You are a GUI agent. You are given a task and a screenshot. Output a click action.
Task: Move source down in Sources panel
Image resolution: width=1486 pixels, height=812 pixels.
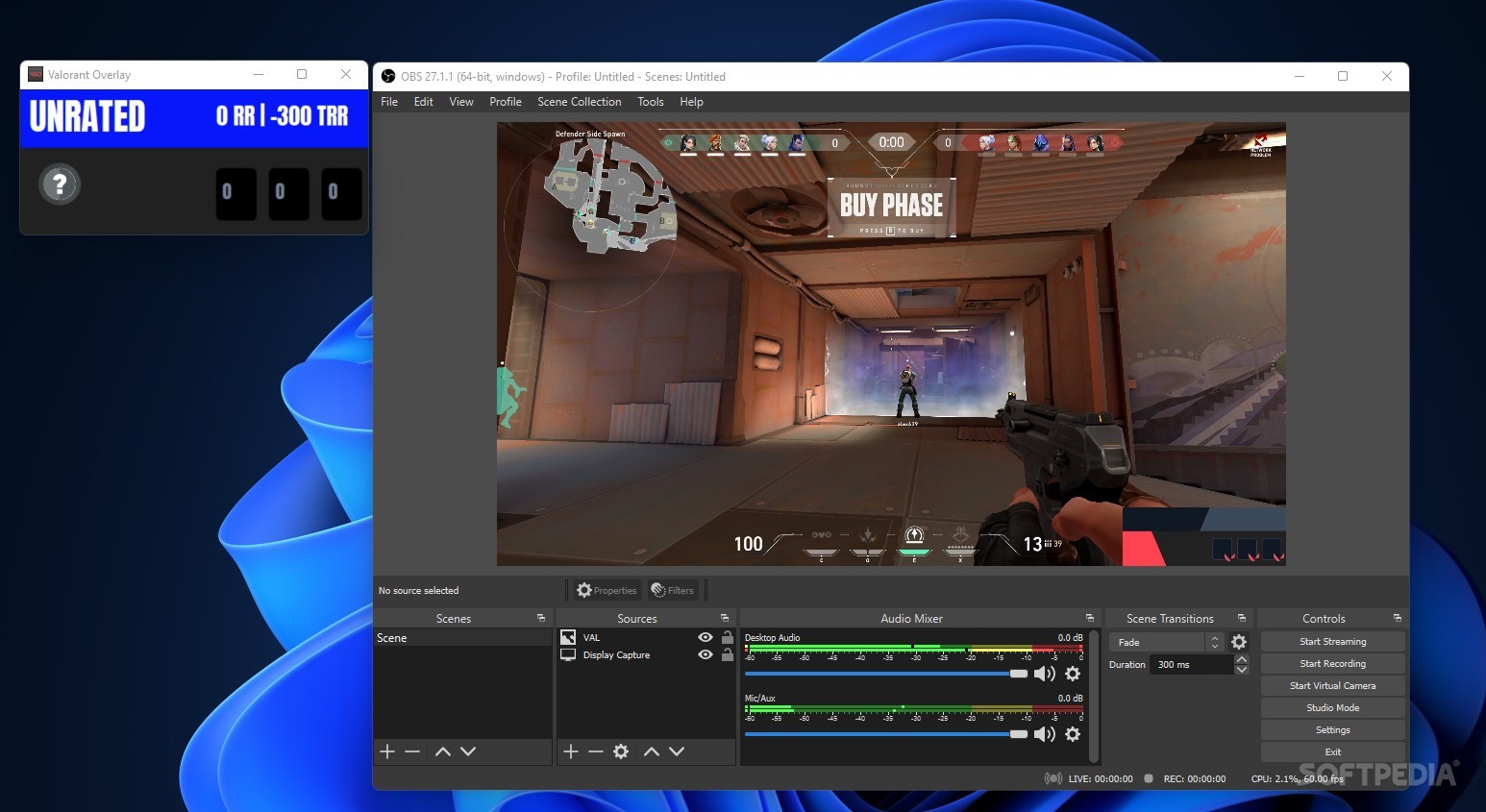click(x=677, y=751)
